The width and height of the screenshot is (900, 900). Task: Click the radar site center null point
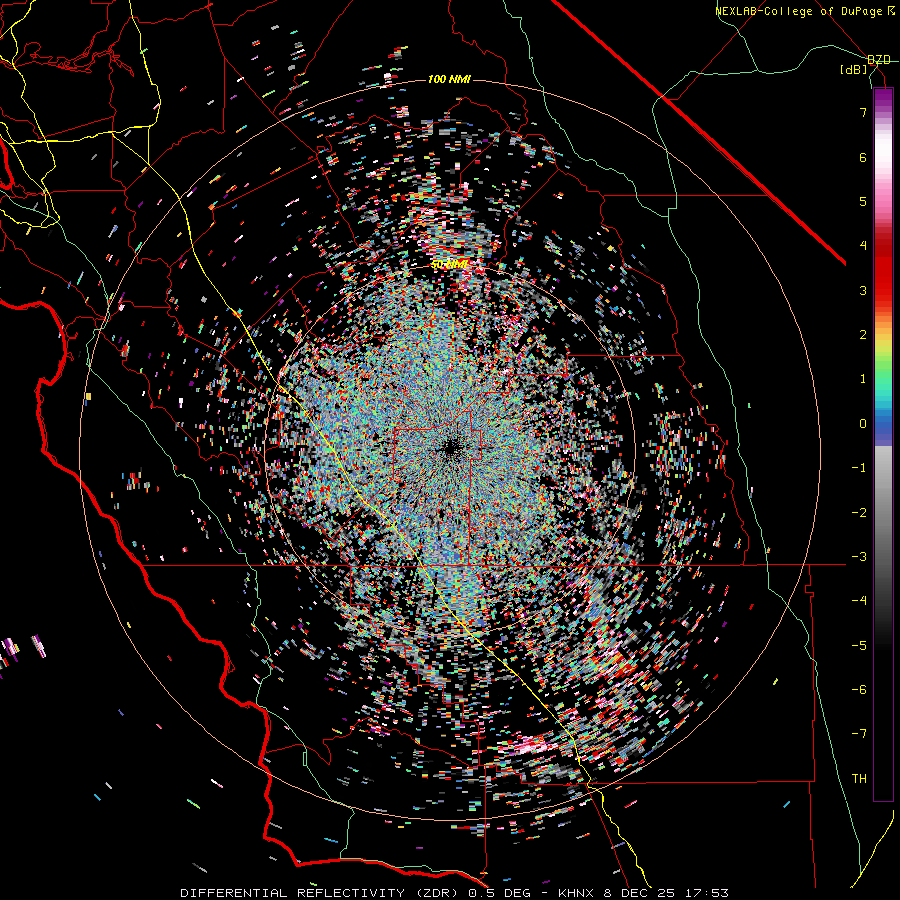click(452, 447)
